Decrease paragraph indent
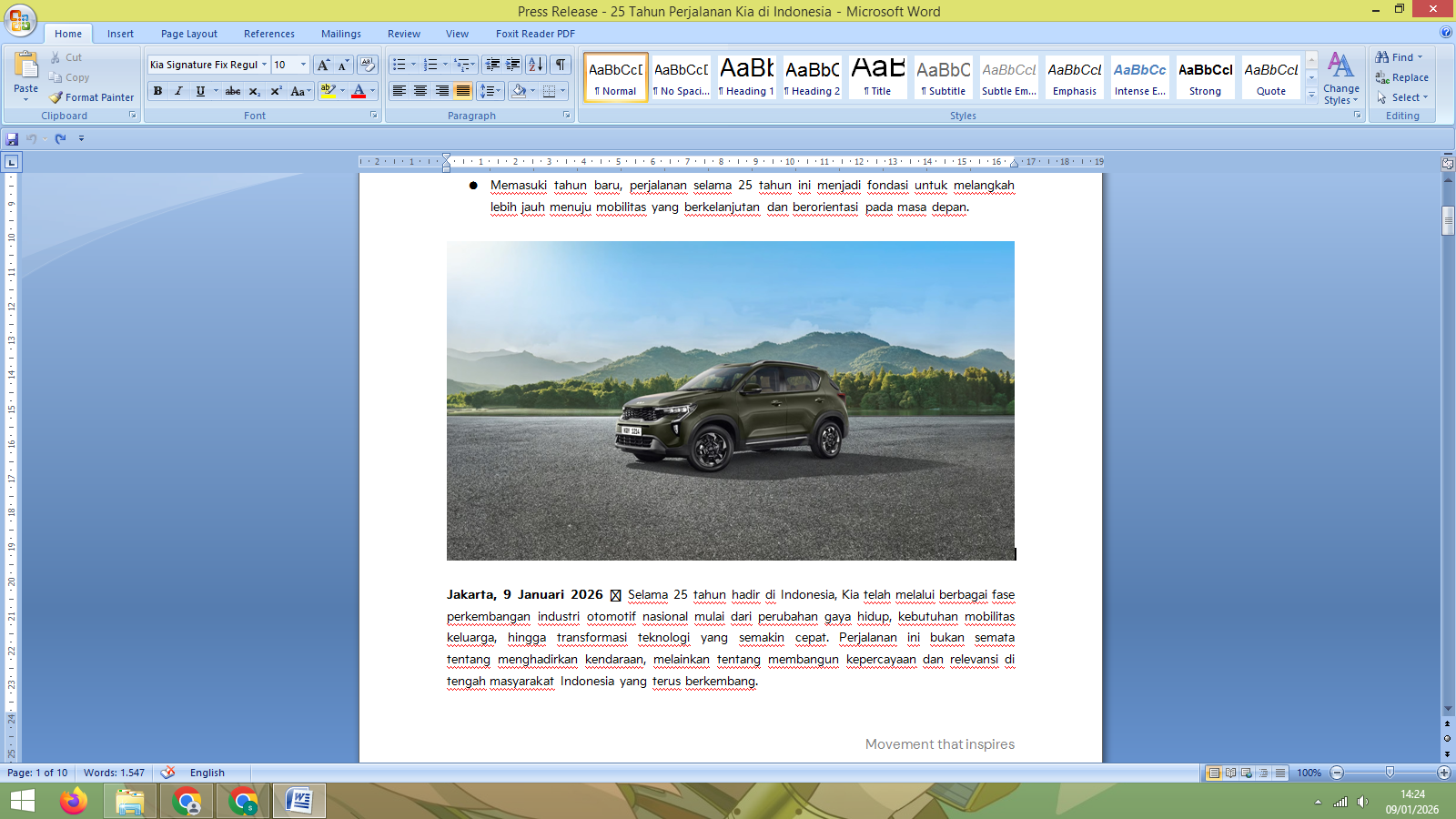The width and height of the screenshot is (1456, 819). click(492, 65)
